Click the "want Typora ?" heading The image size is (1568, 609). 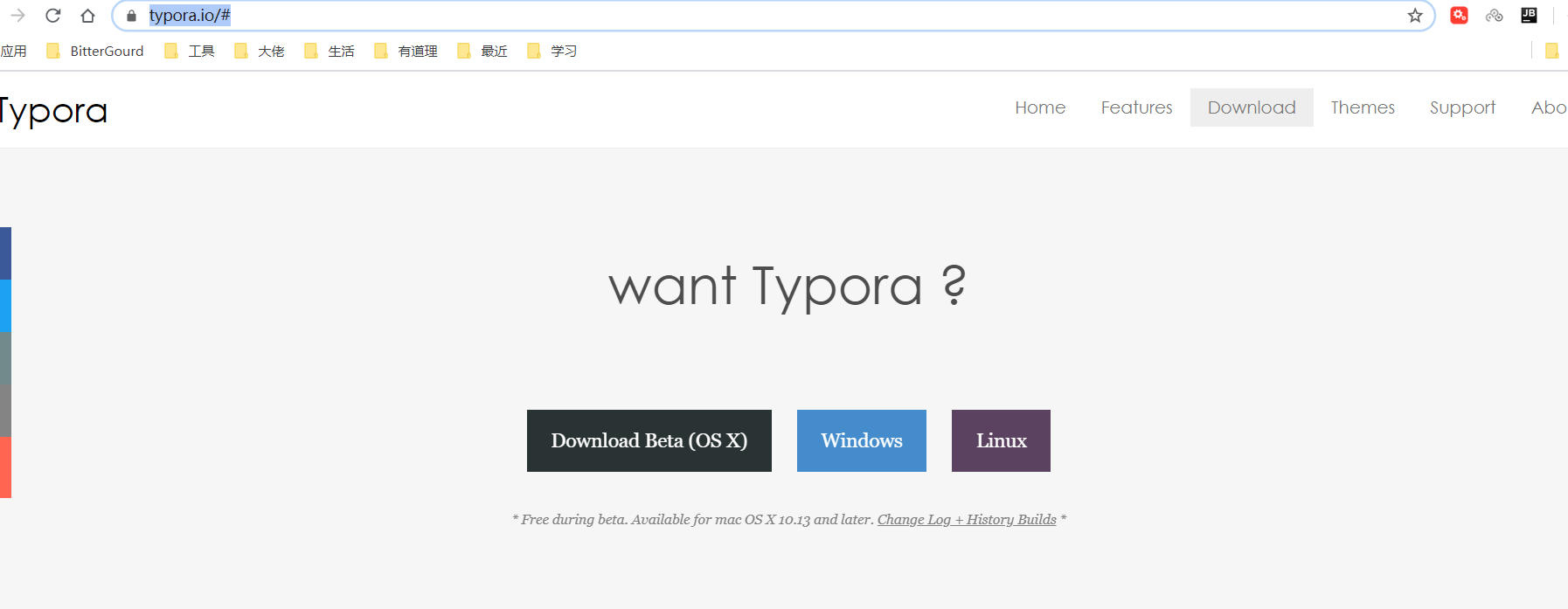[x=787, y=287]
